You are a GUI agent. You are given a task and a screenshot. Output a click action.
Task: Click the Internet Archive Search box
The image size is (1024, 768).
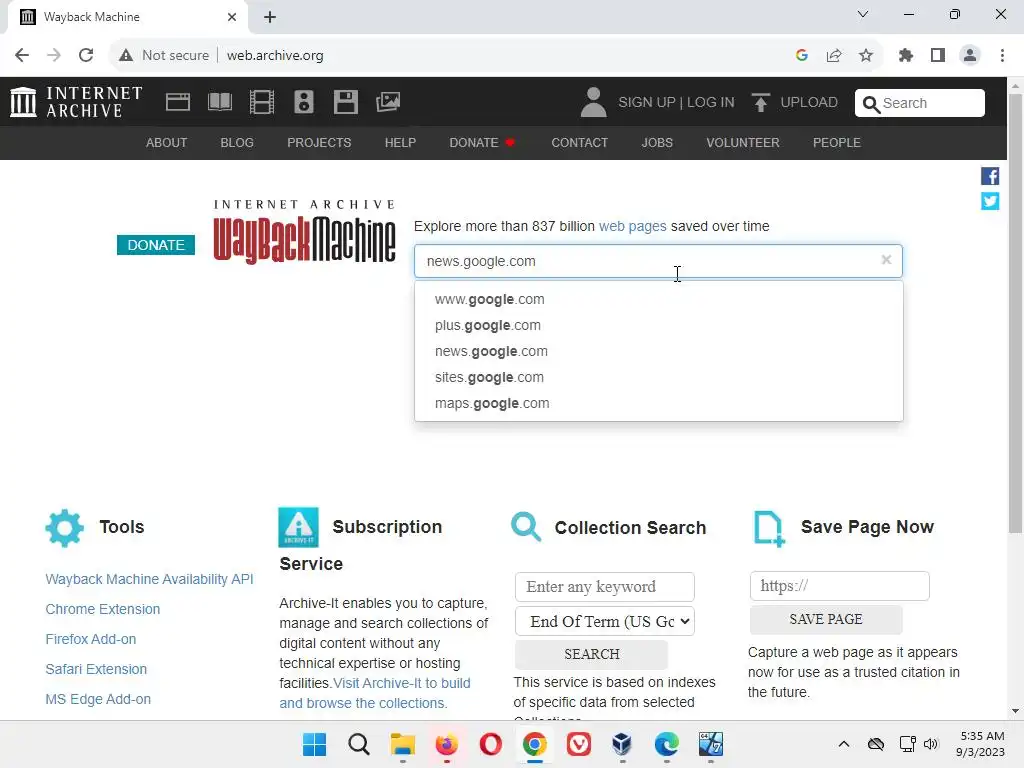tap(920, 103)
